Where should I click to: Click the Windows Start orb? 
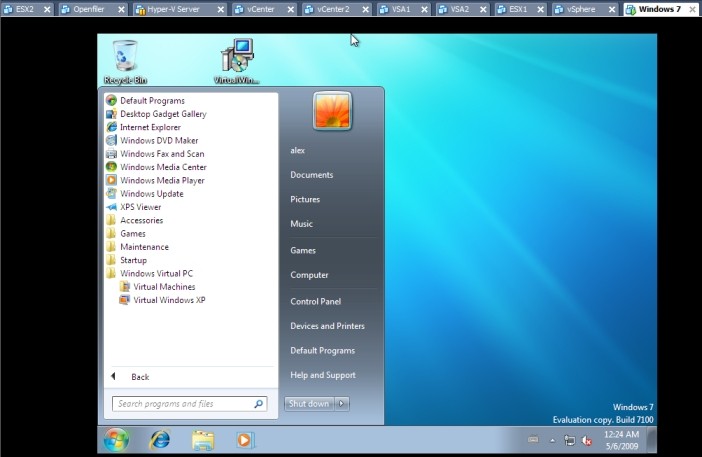click(116, 439)
